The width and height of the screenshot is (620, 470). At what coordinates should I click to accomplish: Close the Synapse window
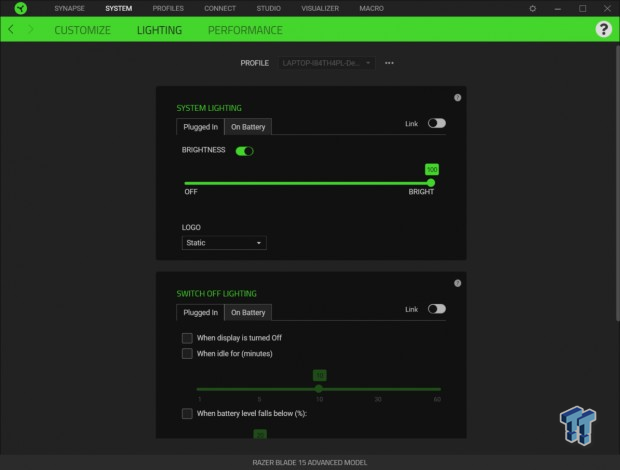(607, 8)
